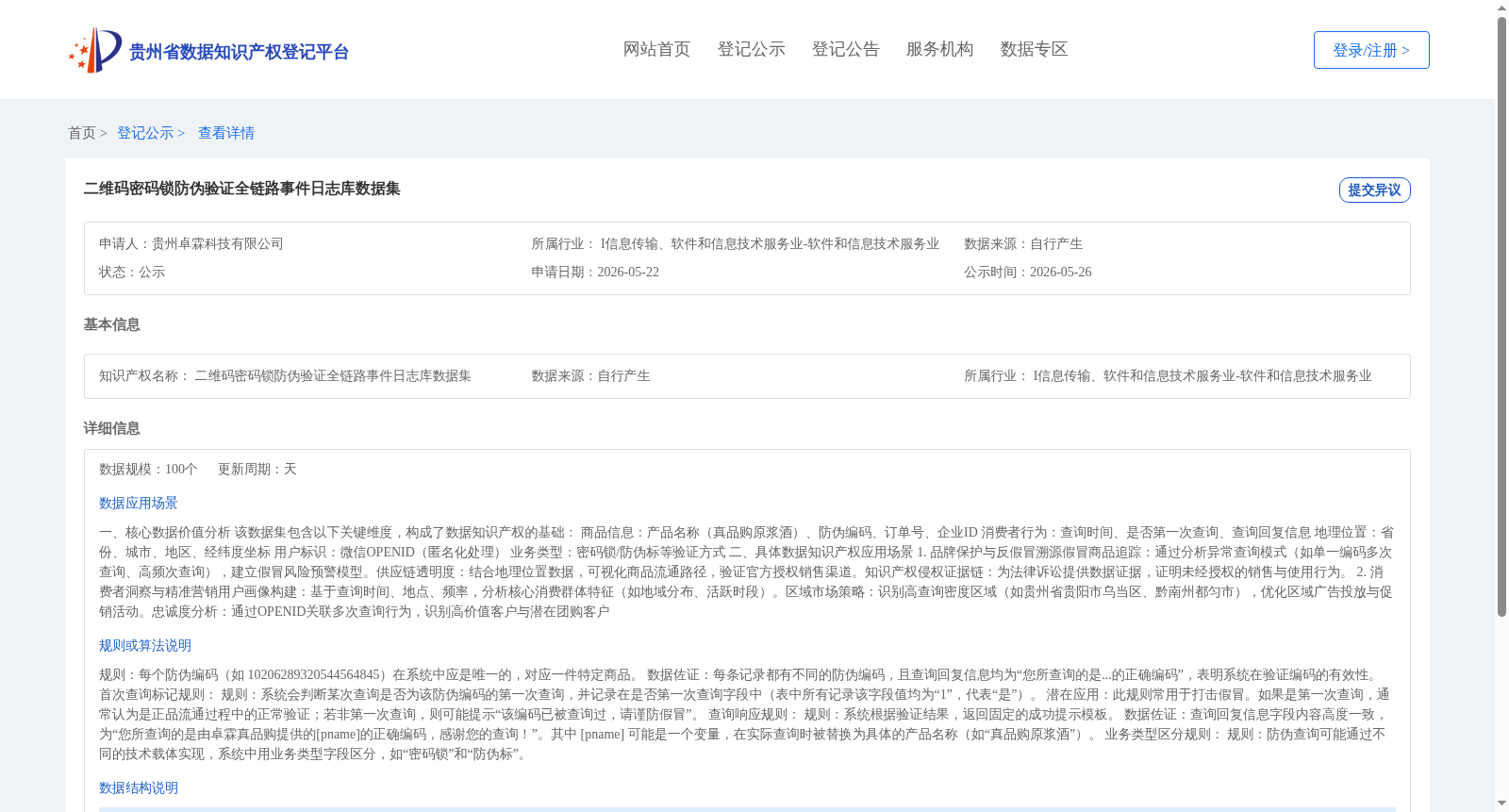Click 查看详情 breadcrumb link
1509x812 pixels.
click(x=226, y=133)
